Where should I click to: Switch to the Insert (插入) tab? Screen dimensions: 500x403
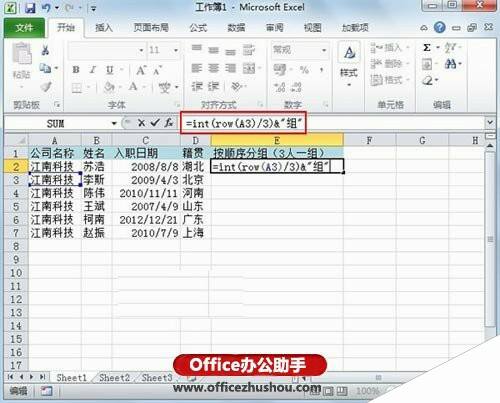[x=104, y=28]
